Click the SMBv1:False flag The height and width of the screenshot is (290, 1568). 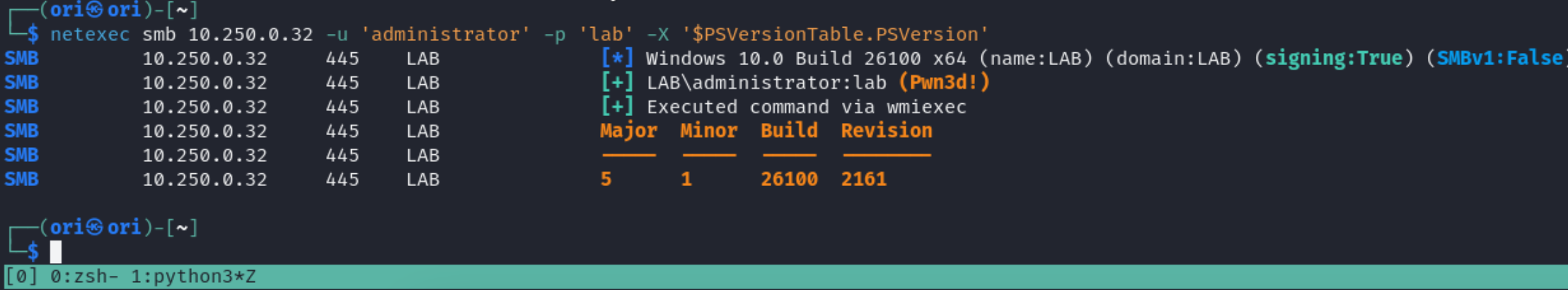[1499, 58]
